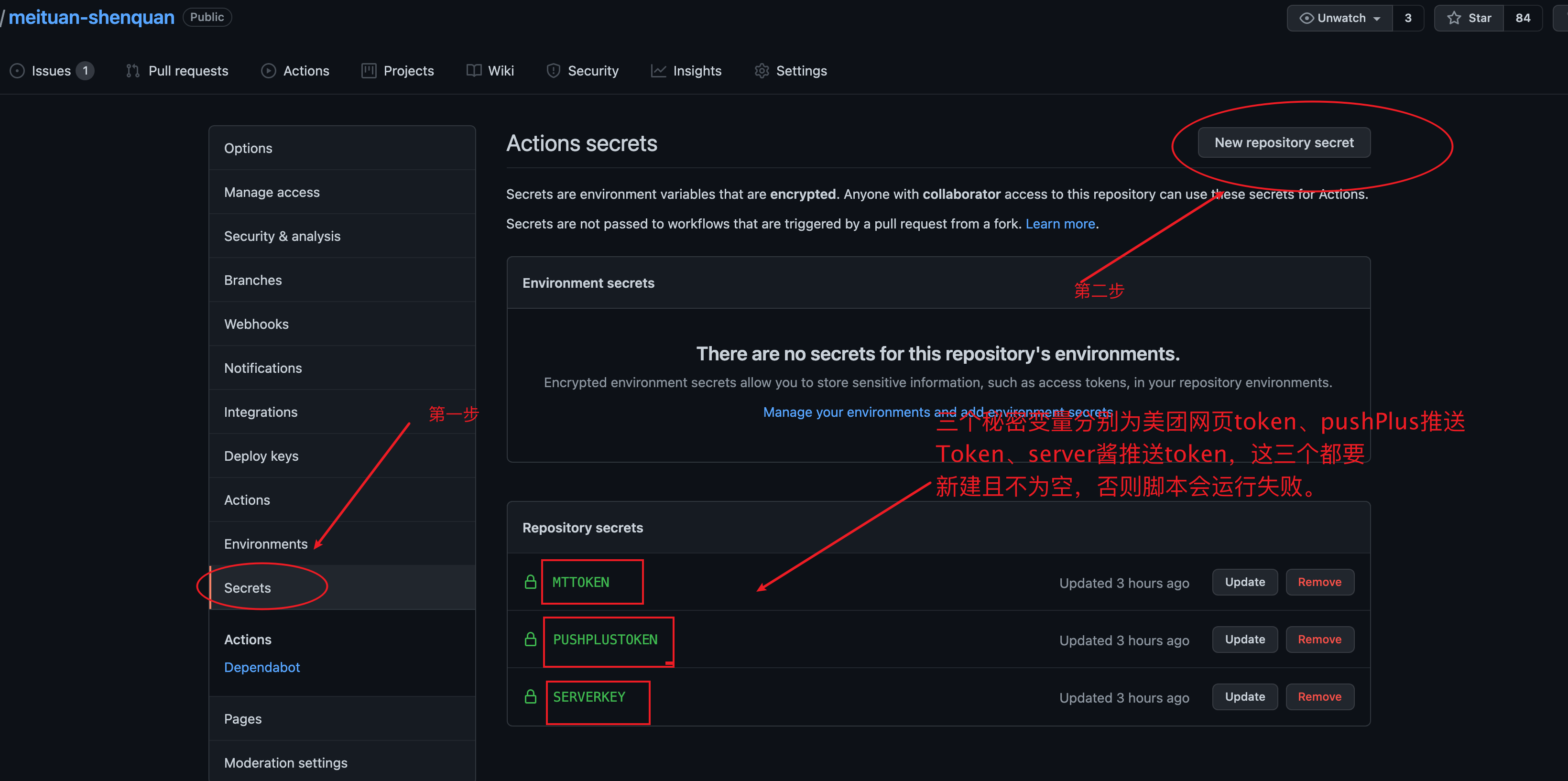The height and width of the screenshot is (781, 1568).
Task: Go to the Wiki tab
Action: tap(490, 71)
